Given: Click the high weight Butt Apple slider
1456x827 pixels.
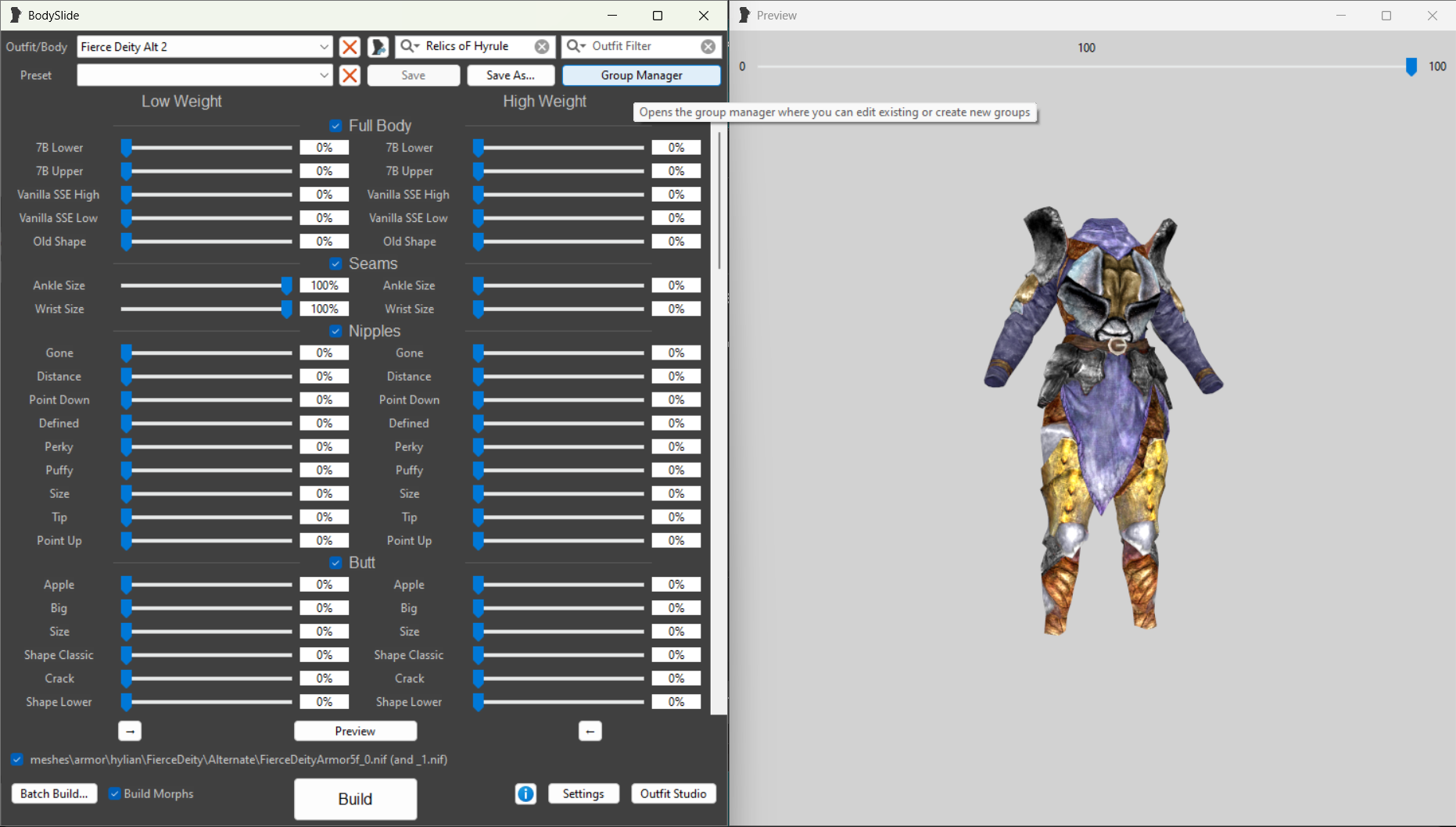Looking at the screenshot, I should 558,585.
